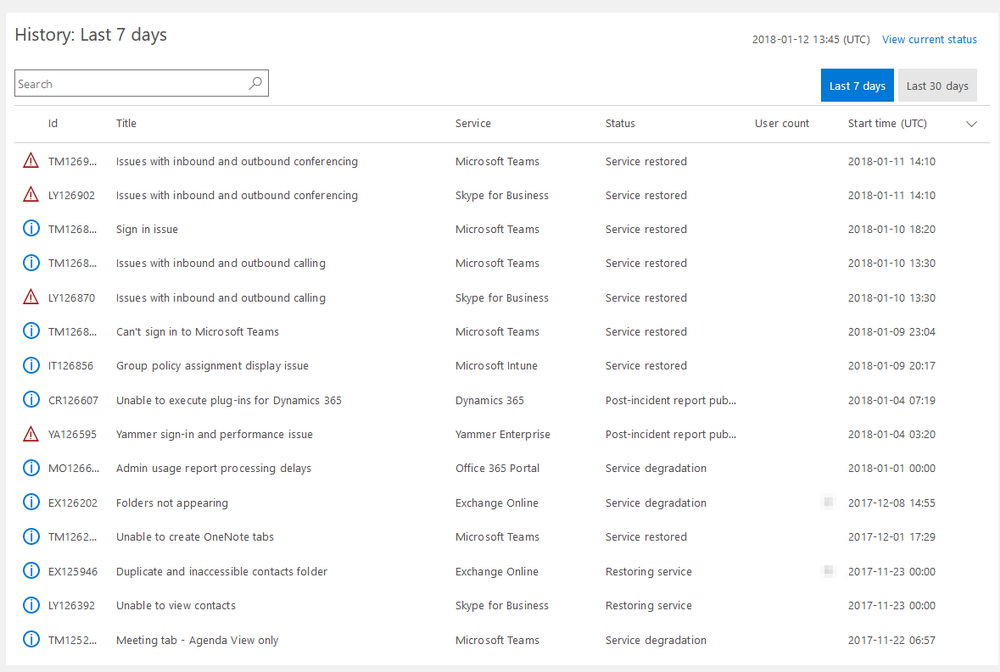Image resolution: width=1000 pixels, height=672 pixels.
Task: Open Unable to create OneNote tabs incident
Action: coord(195,537)
